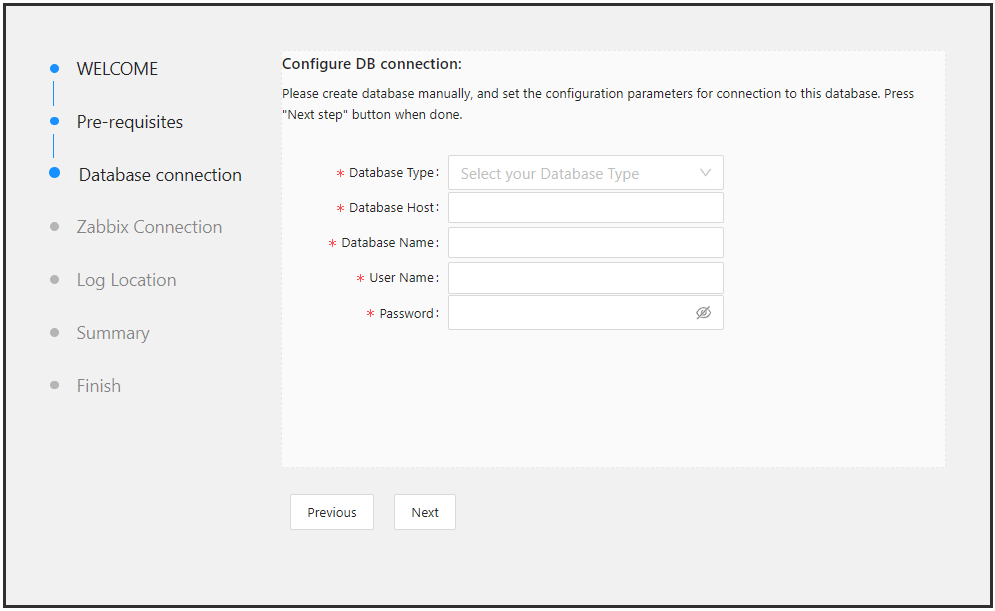Viewport: 995px width, 611px height.
Task: Click the blue dot beside Pre-requisites
Action: coord(55,121)
